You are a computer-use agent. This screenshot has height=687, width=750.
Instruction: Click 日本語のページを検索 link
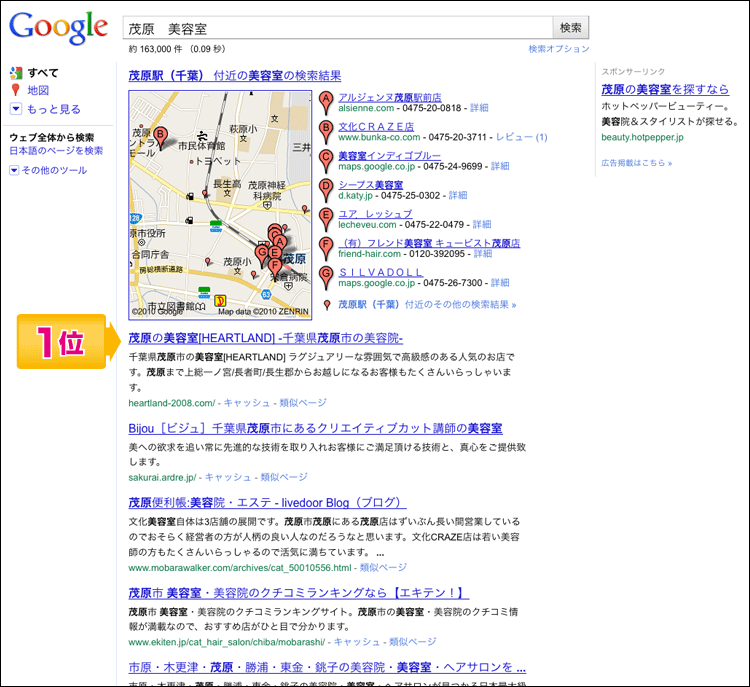click(x=56, y=151)
